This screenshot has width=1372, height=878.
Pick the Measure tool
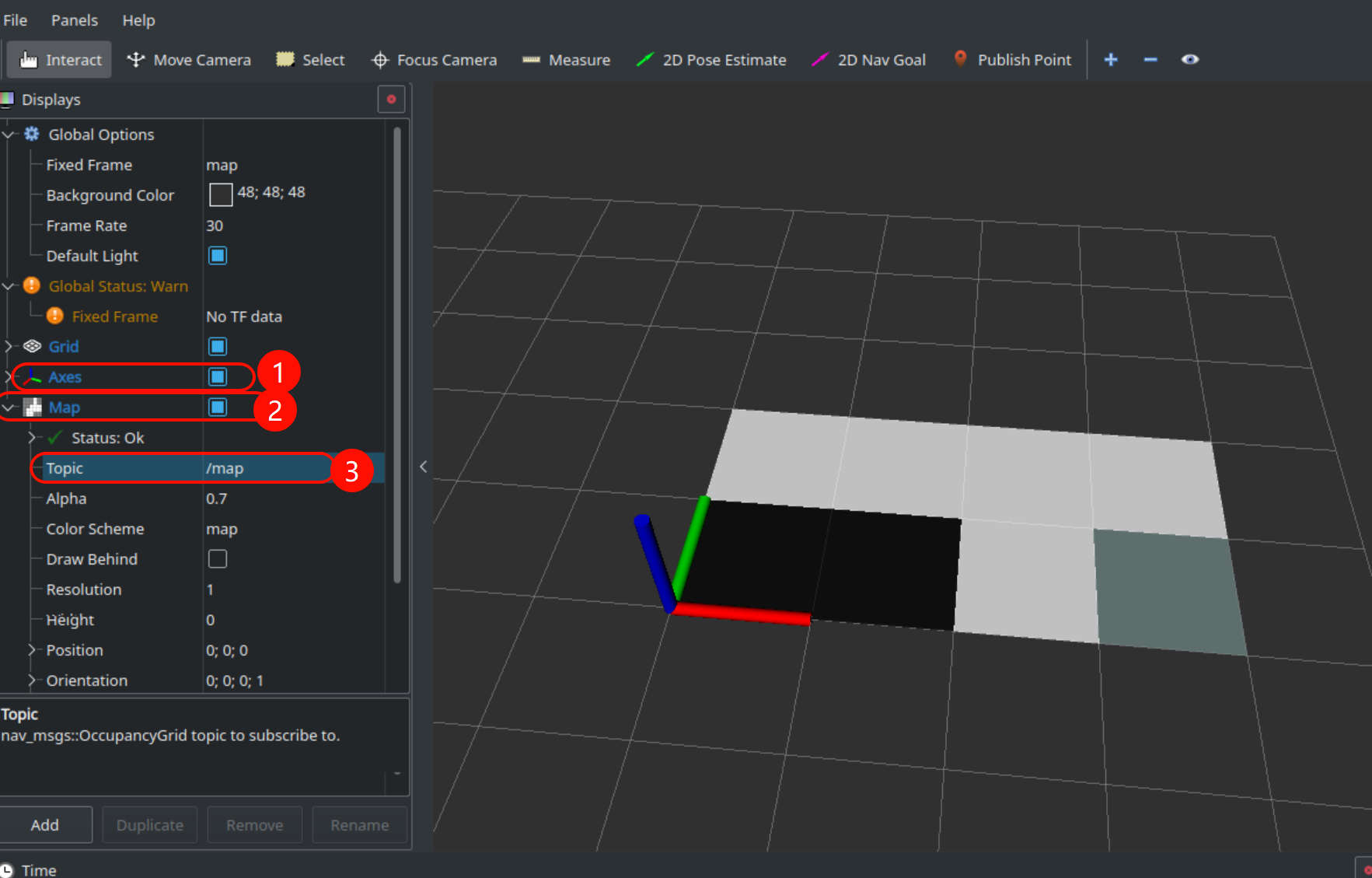566,60
